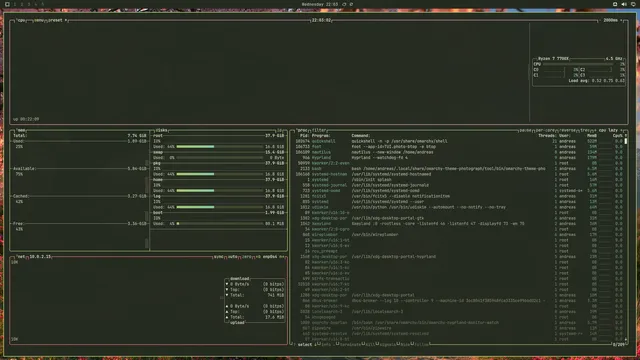Click select in process footer
Image resolution: width=640 pixels, height=360 pixels.
point(305,344)
